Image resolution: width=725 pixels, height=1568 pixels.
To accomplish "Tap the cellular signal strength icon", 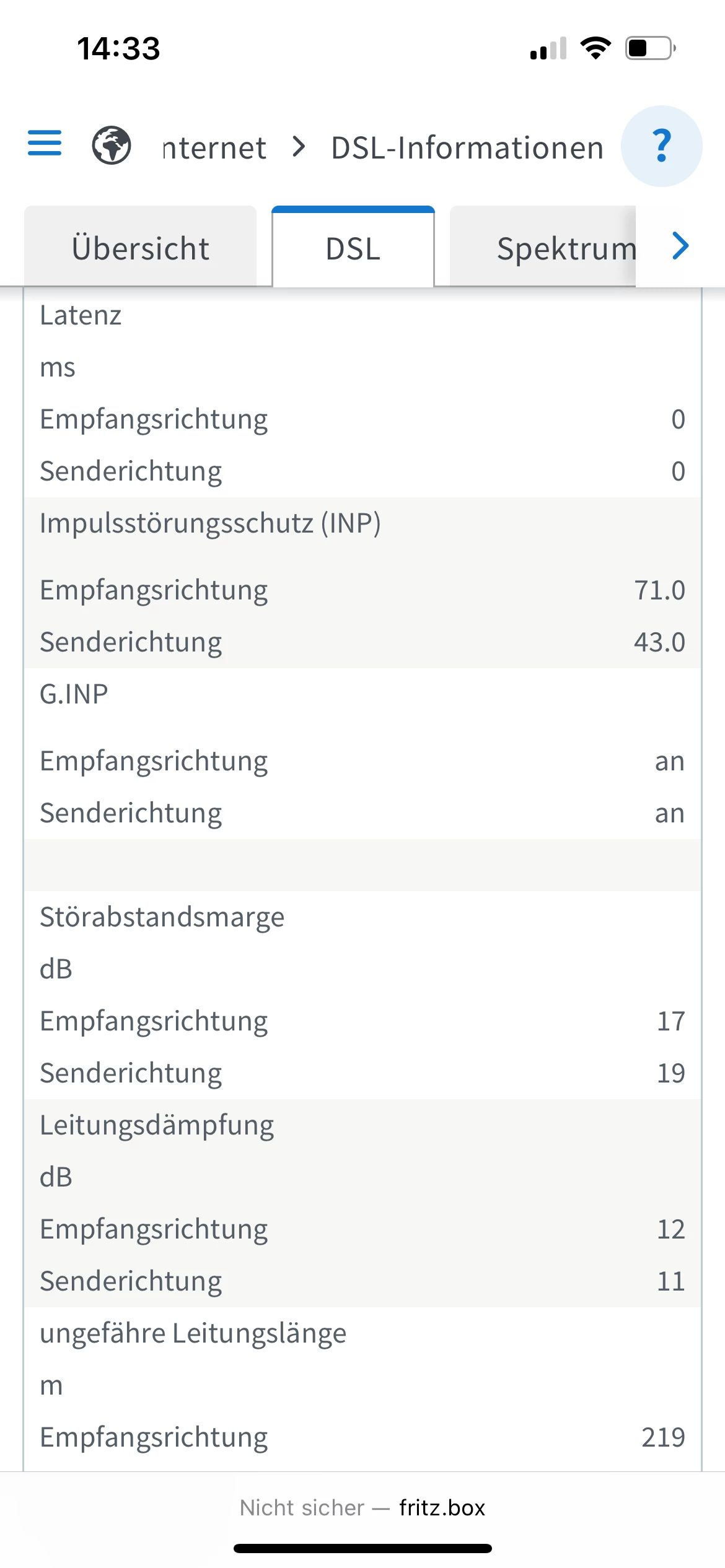I will point(548,49).
